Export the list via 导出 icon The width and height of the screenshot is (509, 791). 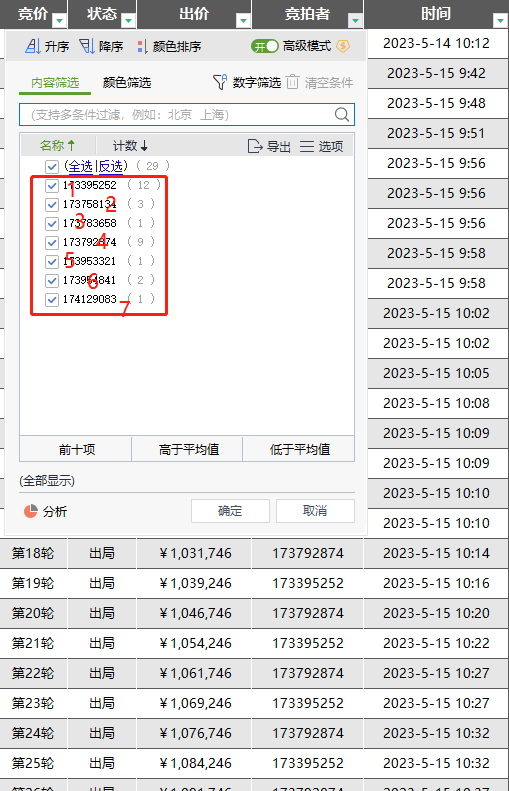coord(255,146)
